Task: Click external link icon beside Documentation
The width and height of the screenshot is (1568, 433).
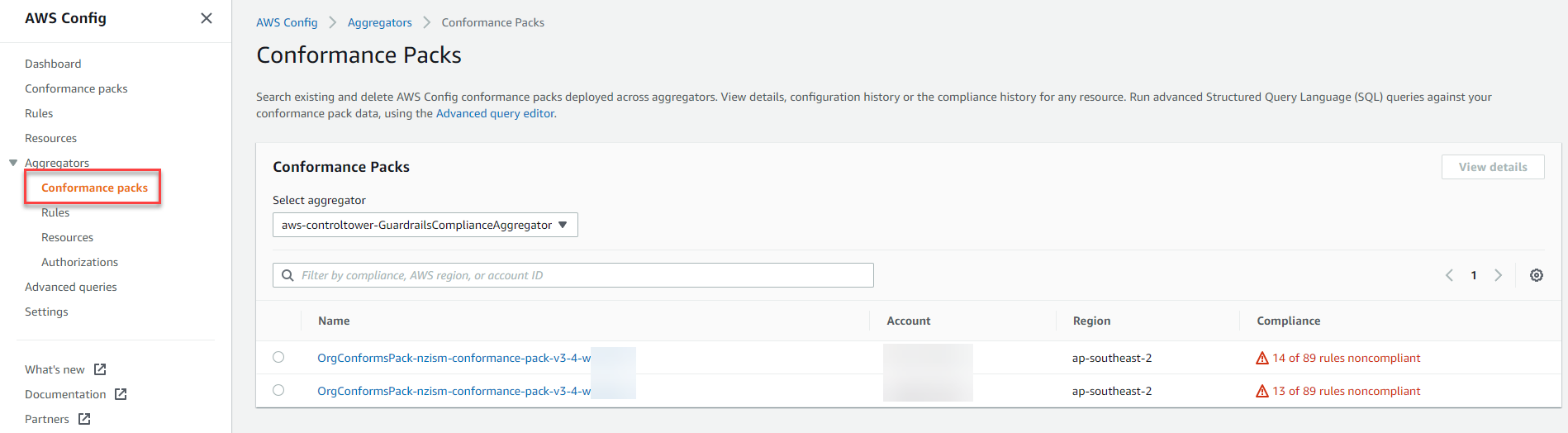Action: pyautogui.click(x=121, y=394)
